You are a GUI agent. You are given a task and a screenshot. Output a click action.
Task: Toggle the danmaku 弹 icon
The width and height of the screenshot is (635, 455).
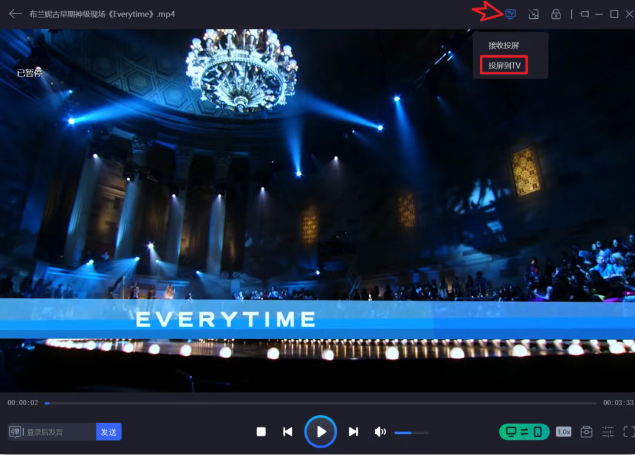click(15, 432)
